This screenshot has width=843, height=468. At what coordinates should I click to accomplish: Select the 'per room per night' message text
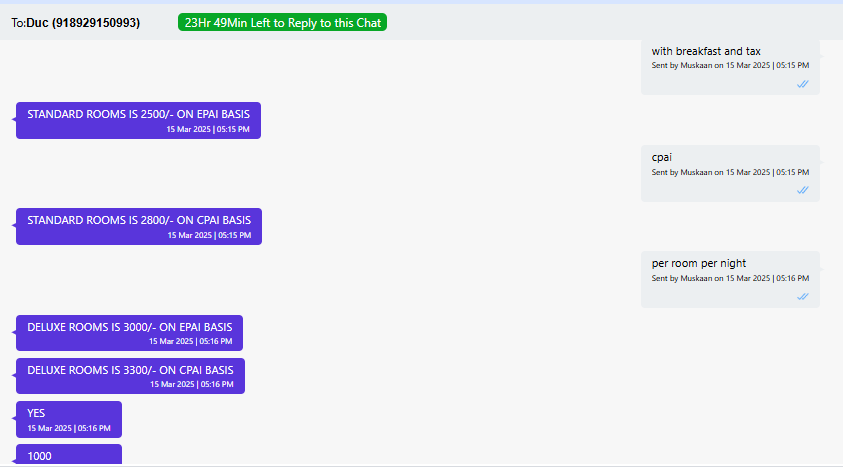698,263
